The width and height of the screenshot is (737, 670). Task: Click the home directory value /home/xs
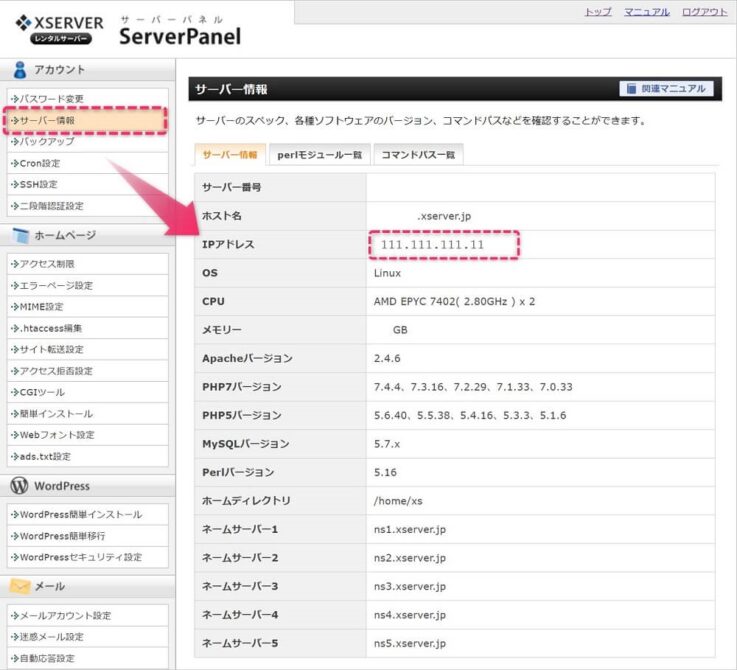pyautogui.click(x=398, y=501)
